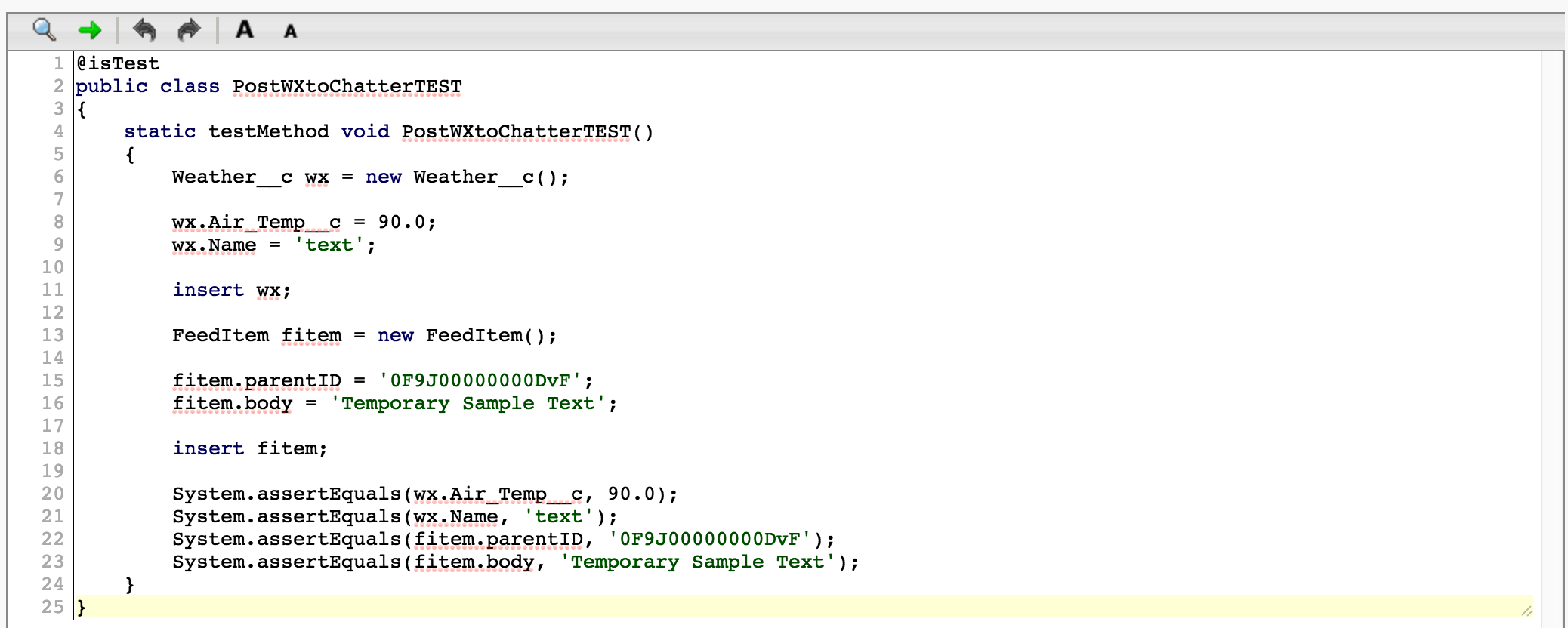Screen dimensions: 1568x628
Task: Click 'FeedItem fitem' declaration on line 13
Action: point(256,336)
